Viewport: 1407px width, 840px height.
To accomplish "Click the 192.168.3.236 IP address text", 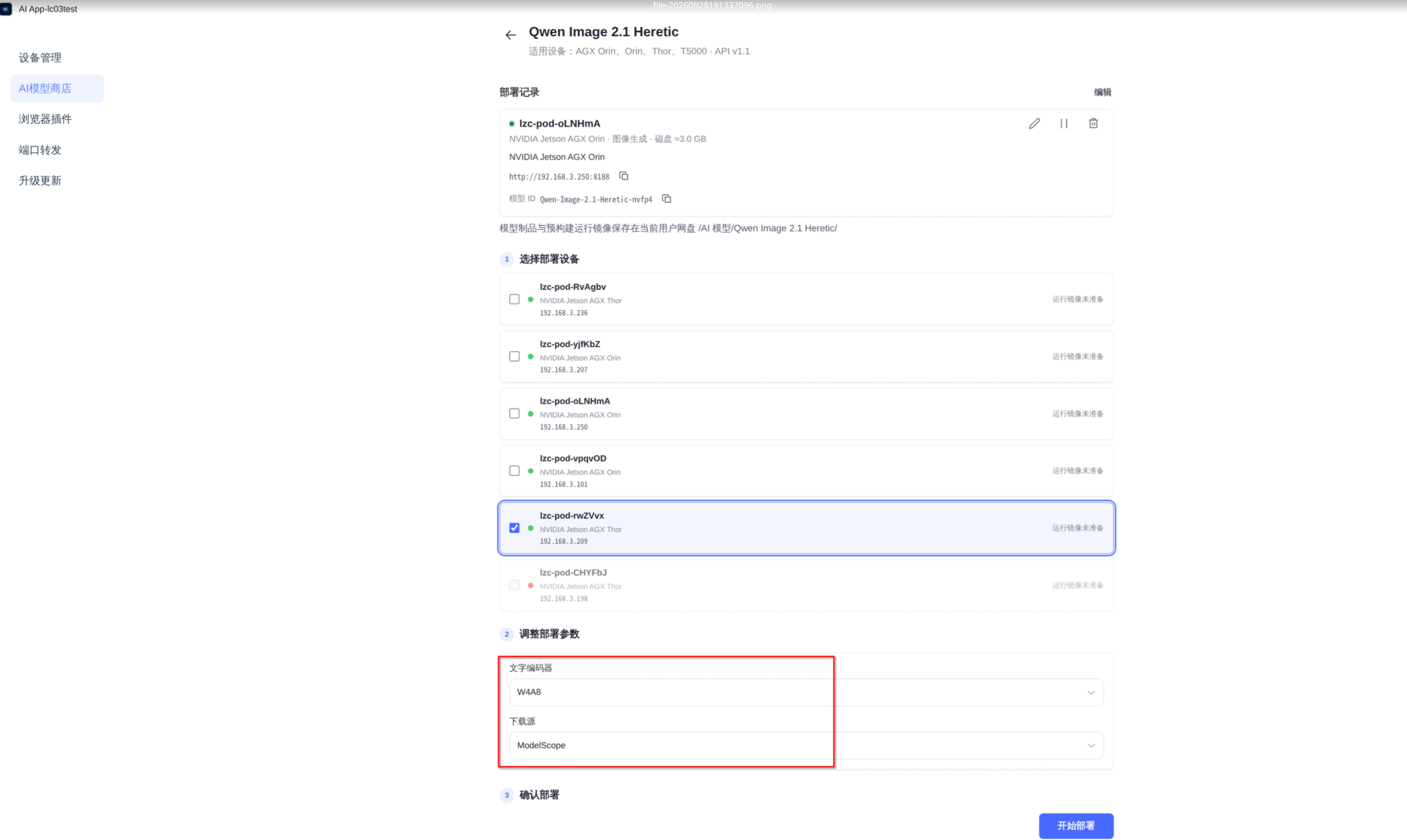I will (563, 313).
